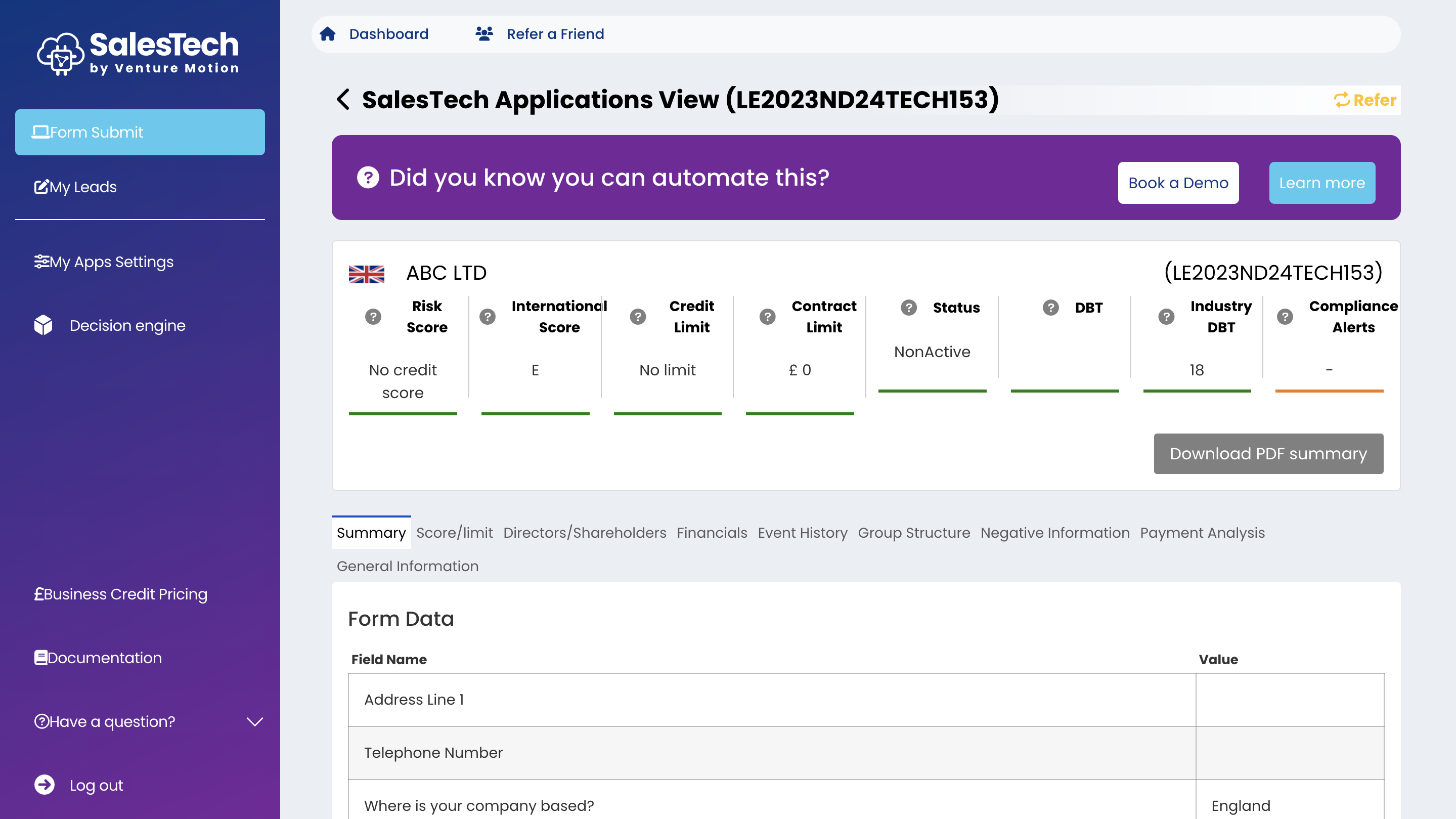Image resolution: width=1456 pixels, height=819 pixels.
Task: Click the Download PDF summary button
Action: pyautogui.click(x=1268, y=454)
